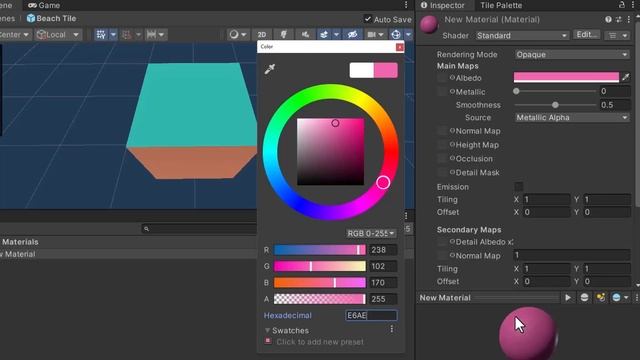The image size is (640, 360).
Task: Open the grid snapping dropdown arrow
Action: (x=113, y=35)
